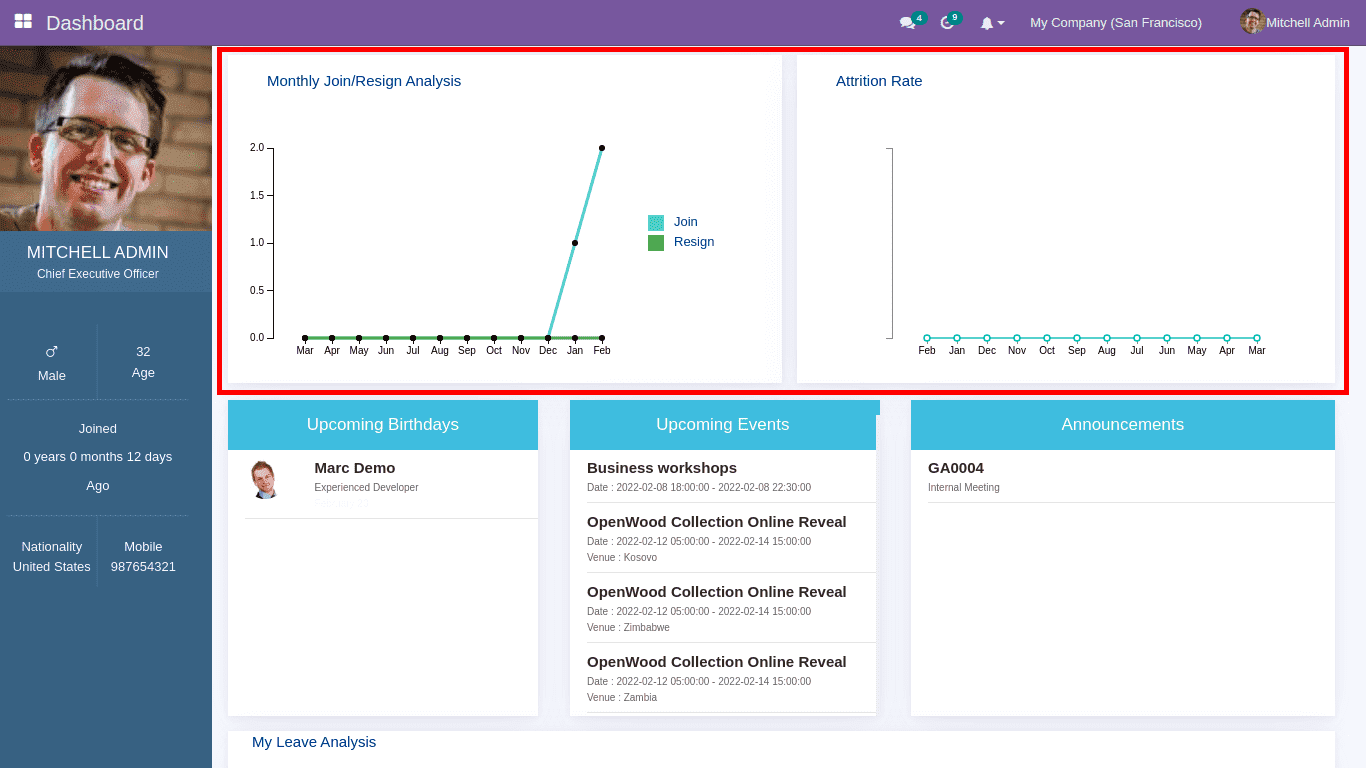Open the activities clock icon
The width and height of the screenshot is (1366, 768).
tap(947, 22)
